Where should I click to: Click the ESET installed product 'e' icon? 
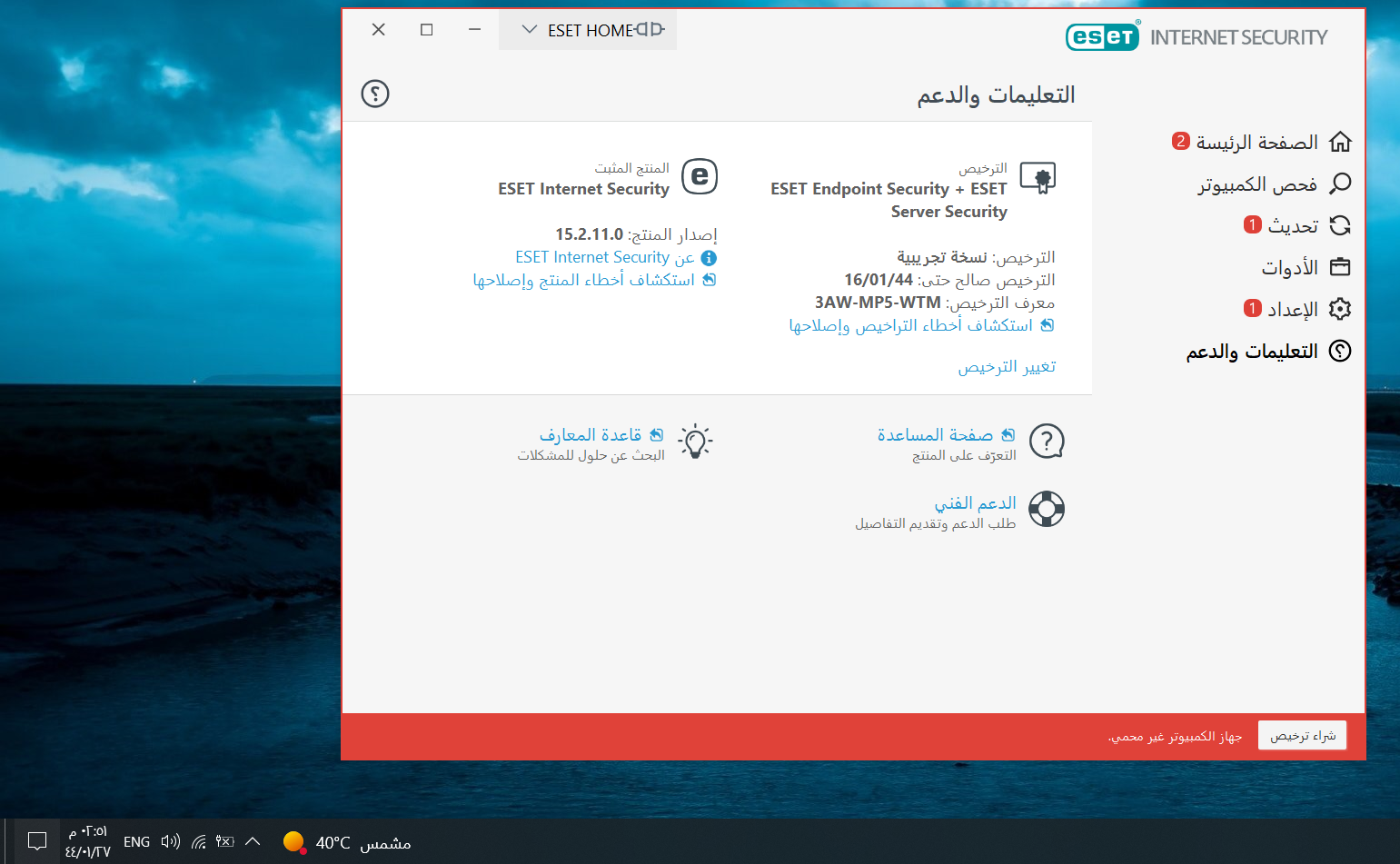(x=700, y=176)
